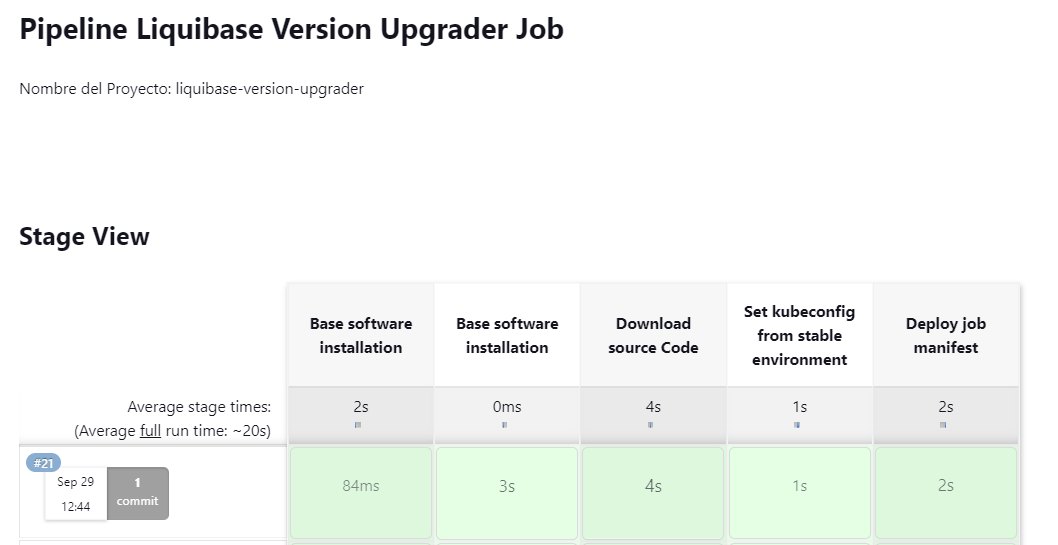Select the Deploy job manifest column header
The image size is (1058, 545).
coord(946,336)
